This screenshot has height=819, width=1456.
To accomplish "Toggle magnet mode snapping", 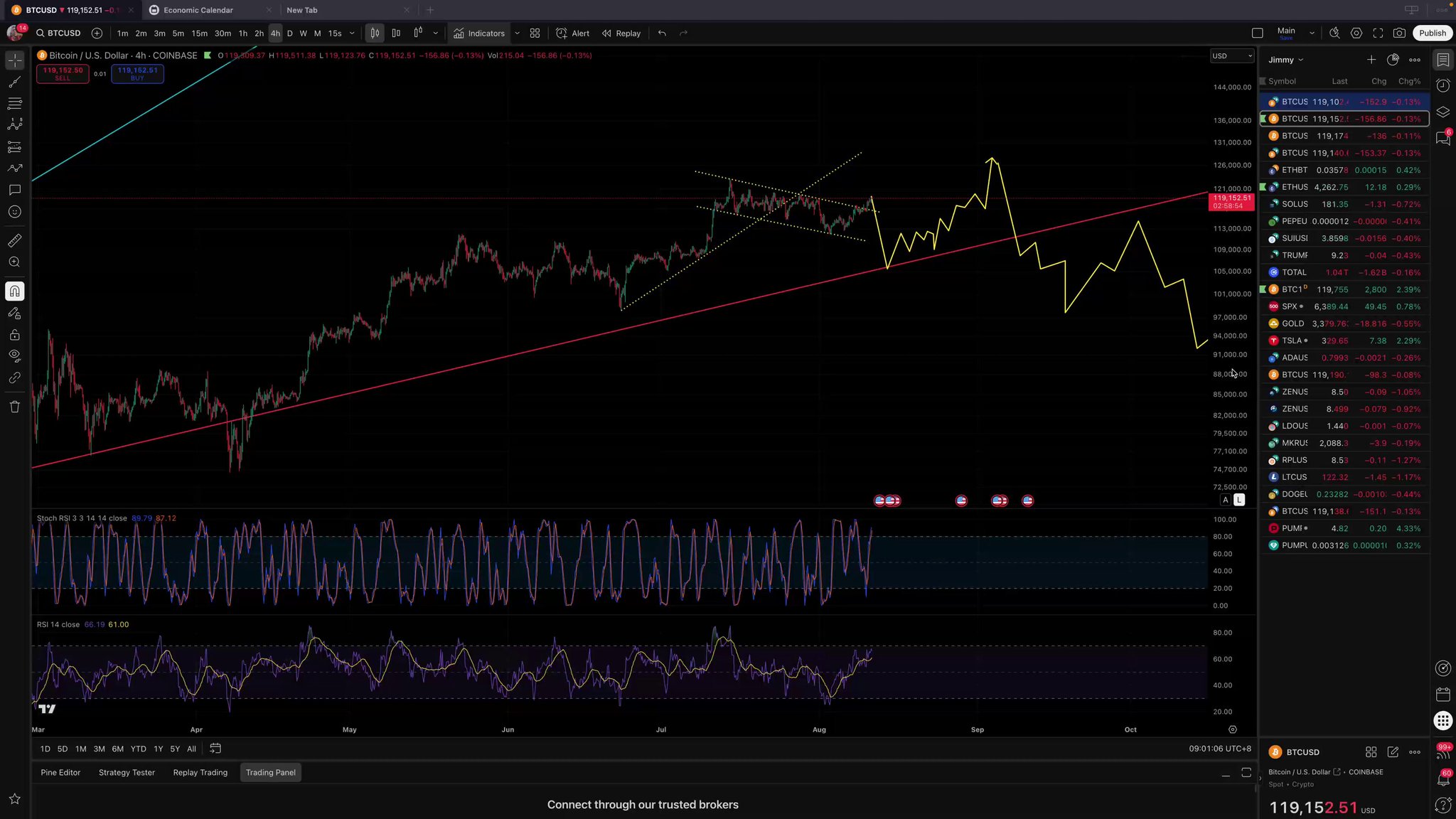I will pos(14,291).
